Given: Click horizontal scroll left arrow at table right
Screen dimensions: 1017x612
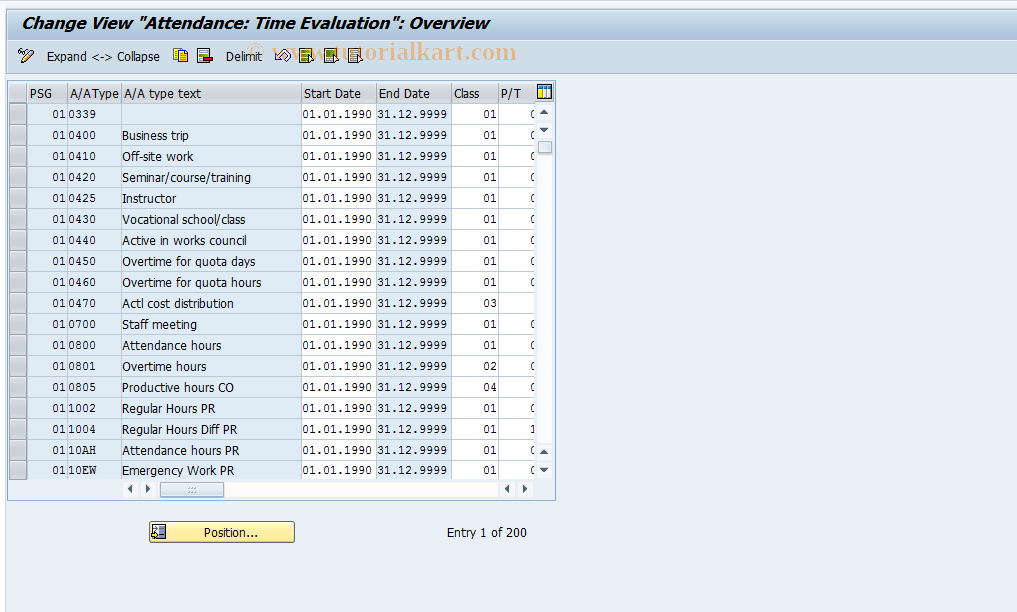Looking at the screenshot, I should pyautogui.click(x=507, y=489).
